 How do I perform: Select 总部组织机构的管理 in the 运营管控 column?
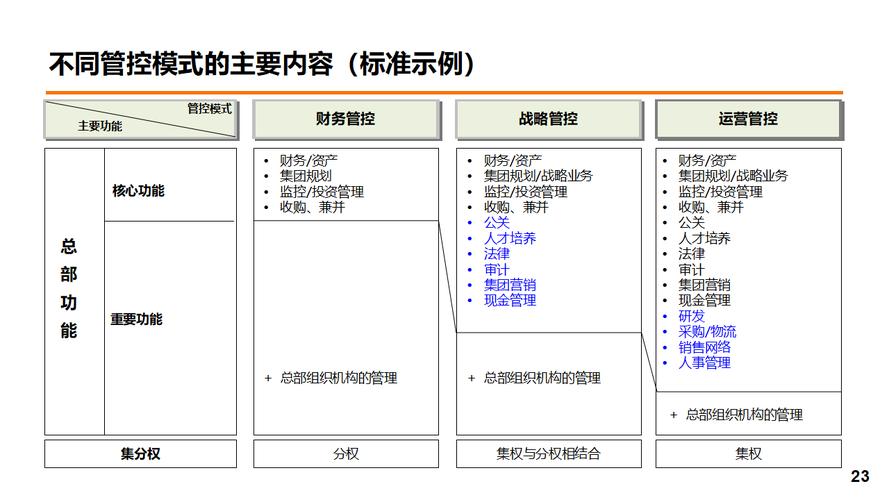click(x=744, y=415)
